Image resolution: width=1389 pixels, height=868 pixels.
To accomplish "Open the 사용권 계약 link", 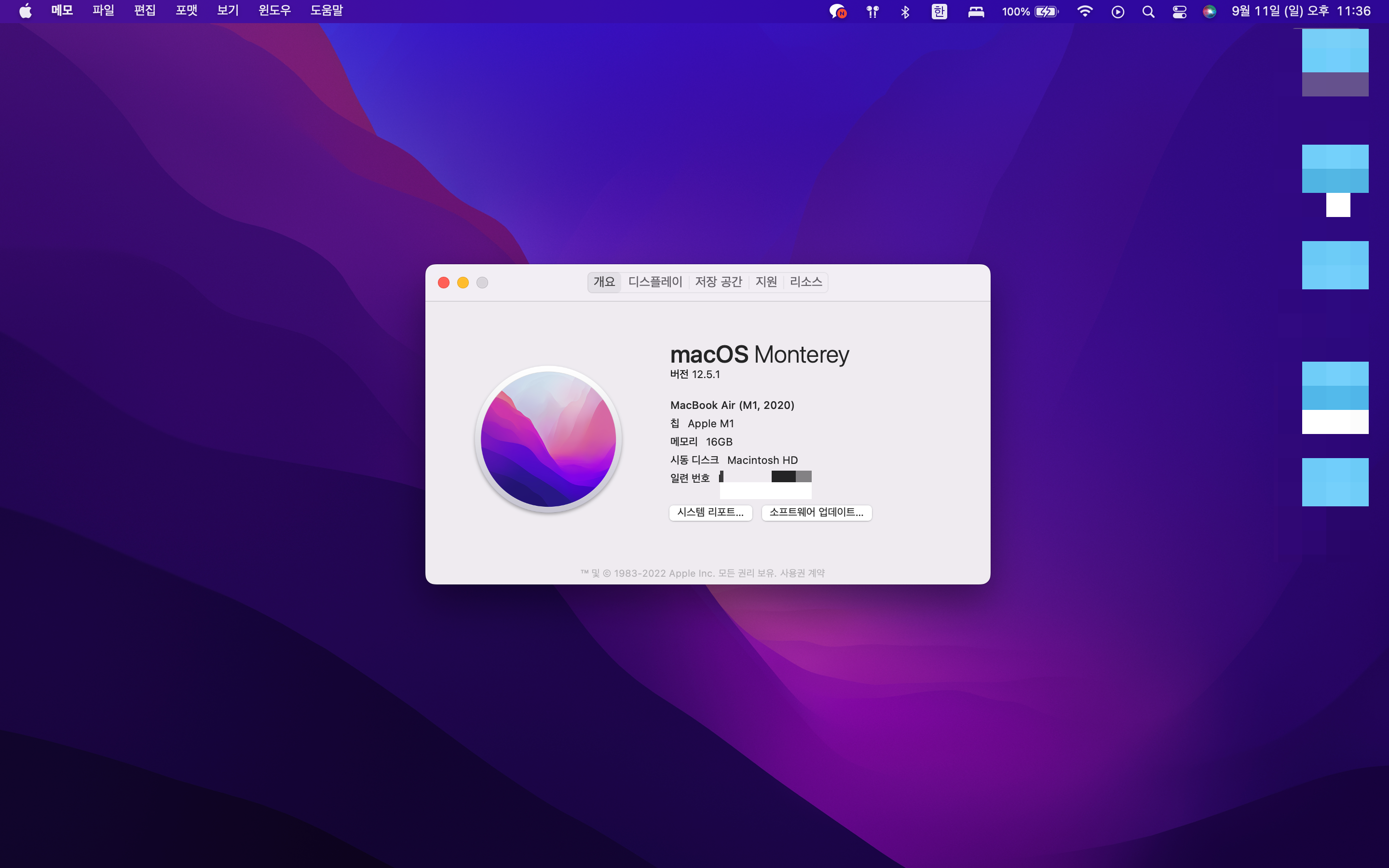I will click(802, 573).
